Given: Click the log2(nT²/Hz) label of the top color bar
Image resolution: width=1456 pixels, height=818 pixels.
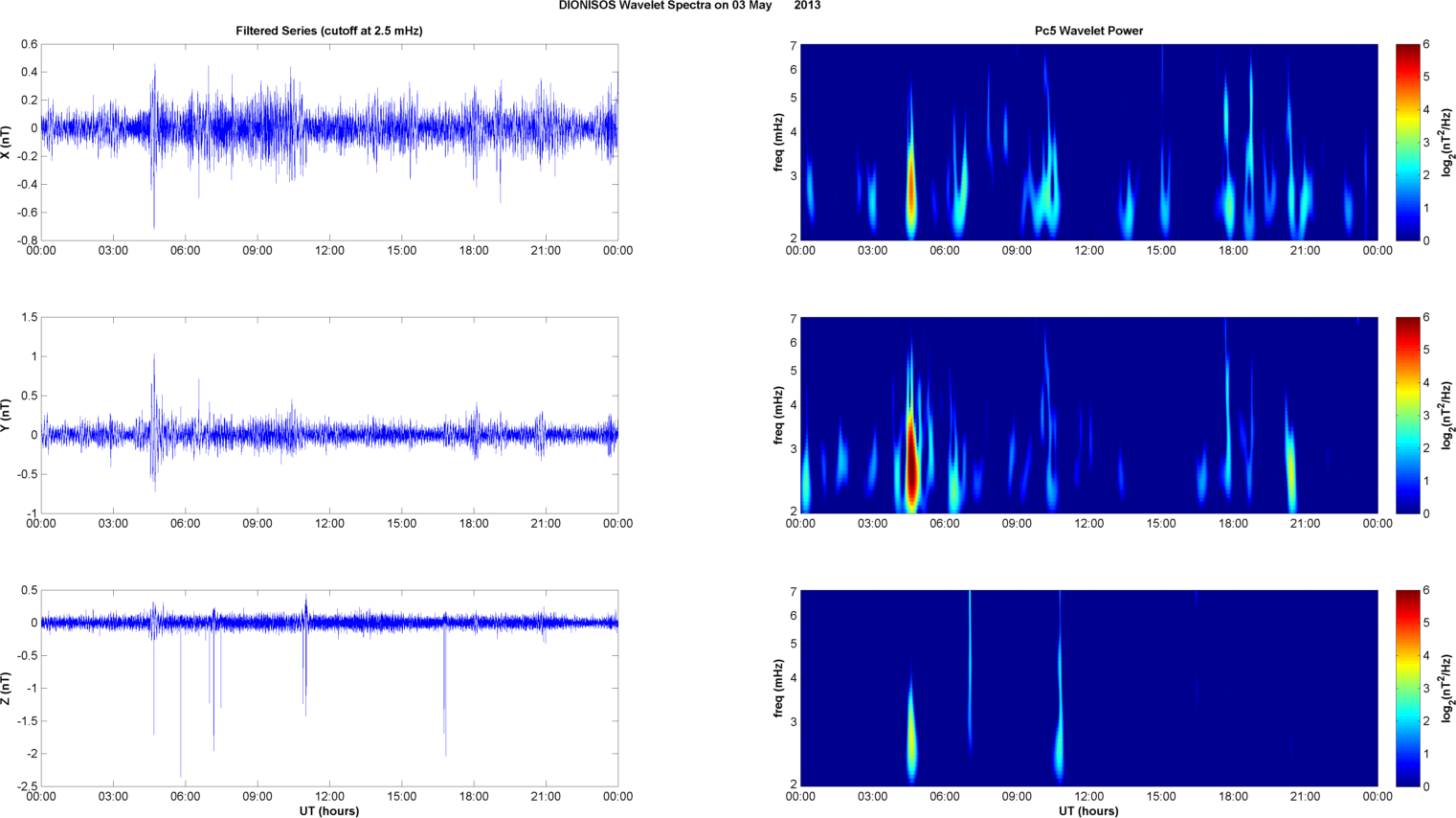Looking at the screenshot, I should coord(1448,142).
